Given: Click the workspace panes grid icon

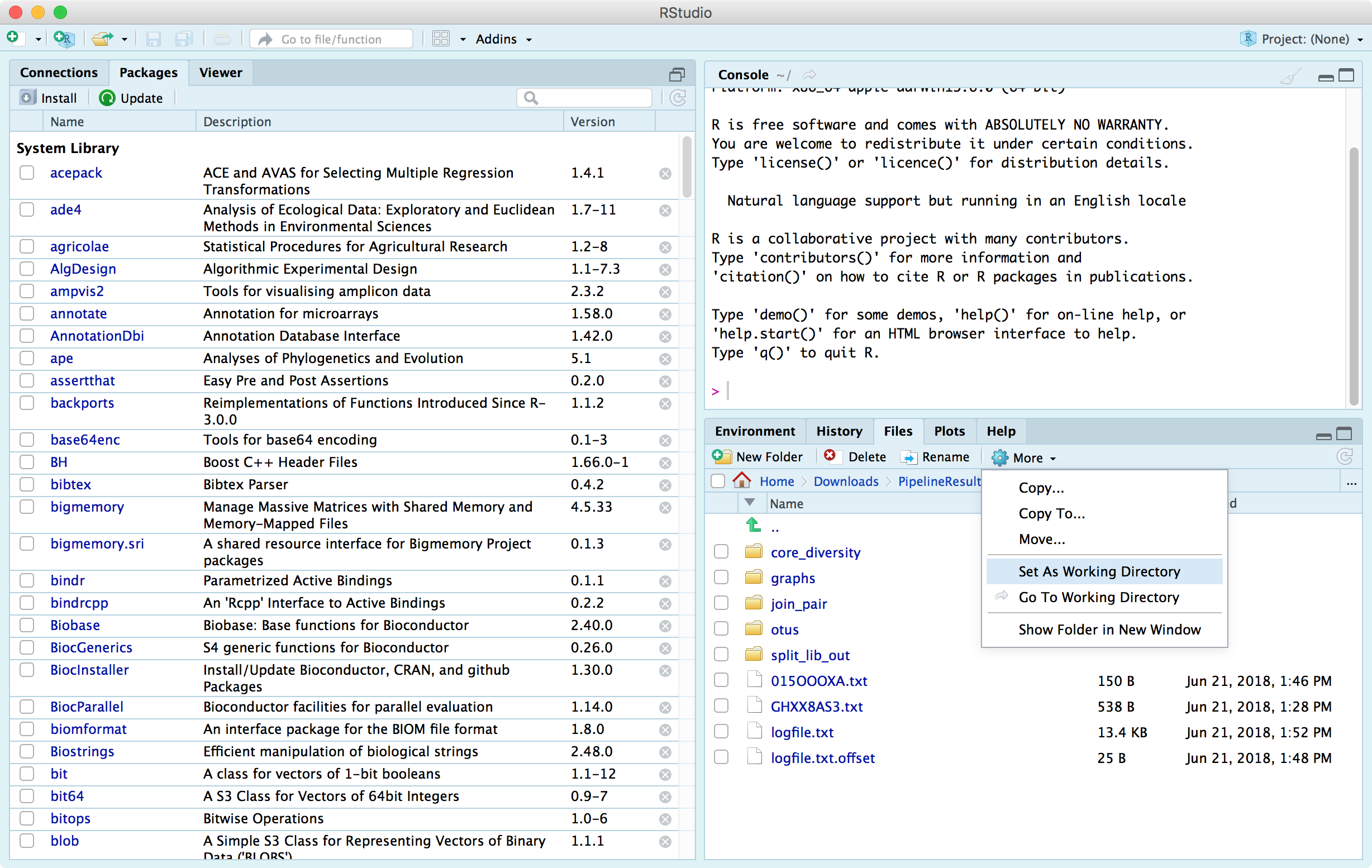Looking at the screenshot, I should coord(440,39).
